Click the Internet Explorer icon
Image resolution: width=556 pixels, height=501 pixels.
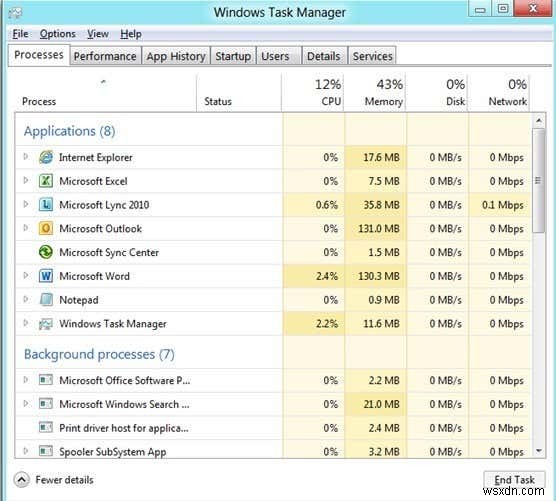(46, 157)
